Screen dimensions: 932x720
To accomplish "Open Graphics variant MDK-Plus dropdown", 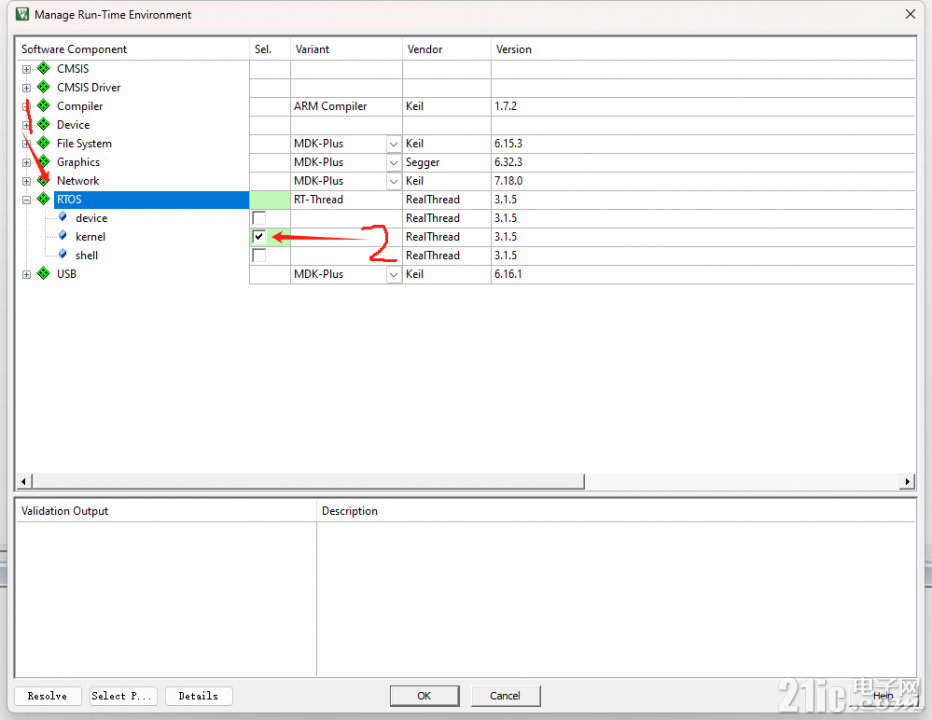I will [x=393, y=162].
